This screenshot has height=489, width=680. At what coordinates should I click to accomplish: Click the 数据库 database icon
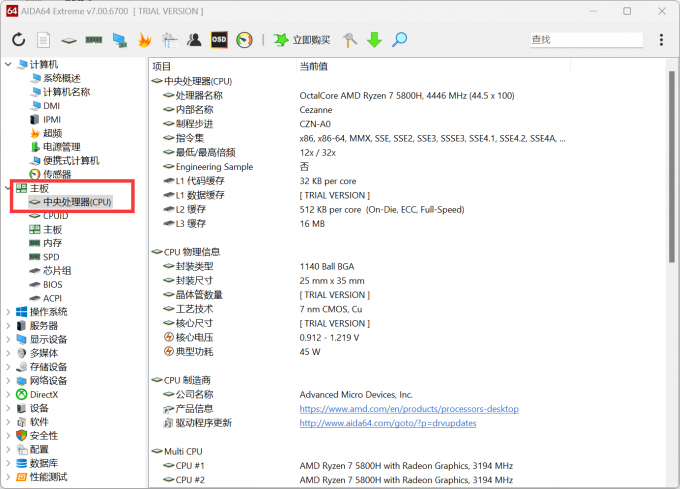click(21, 463)
